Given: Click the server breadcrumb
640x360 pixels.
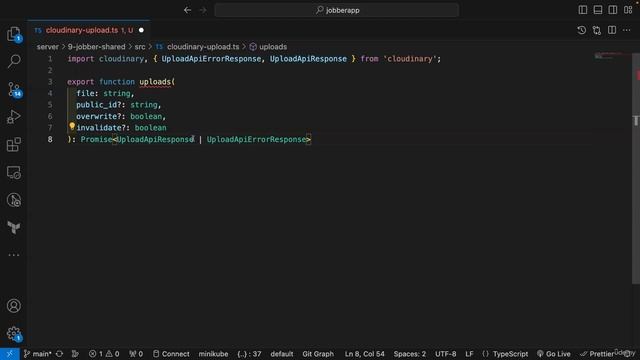Looking at the screenshot, I should [48, 47].
